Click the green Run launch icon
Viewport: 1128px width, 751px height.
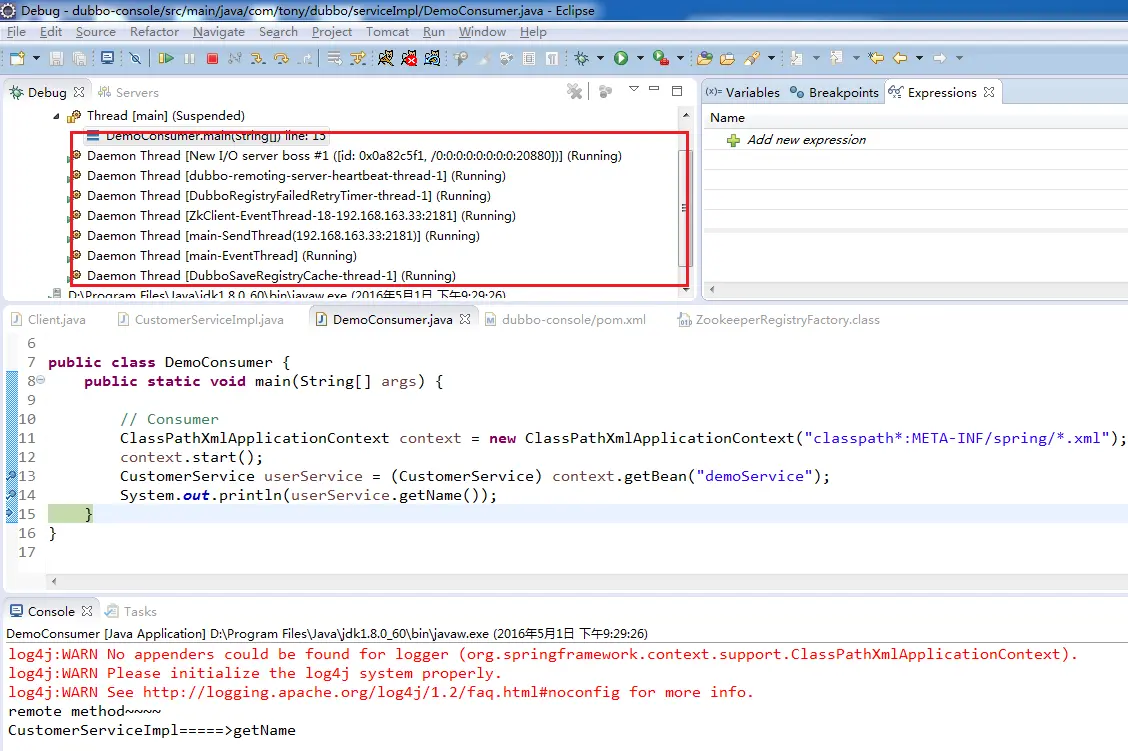[x=621, y=58]
